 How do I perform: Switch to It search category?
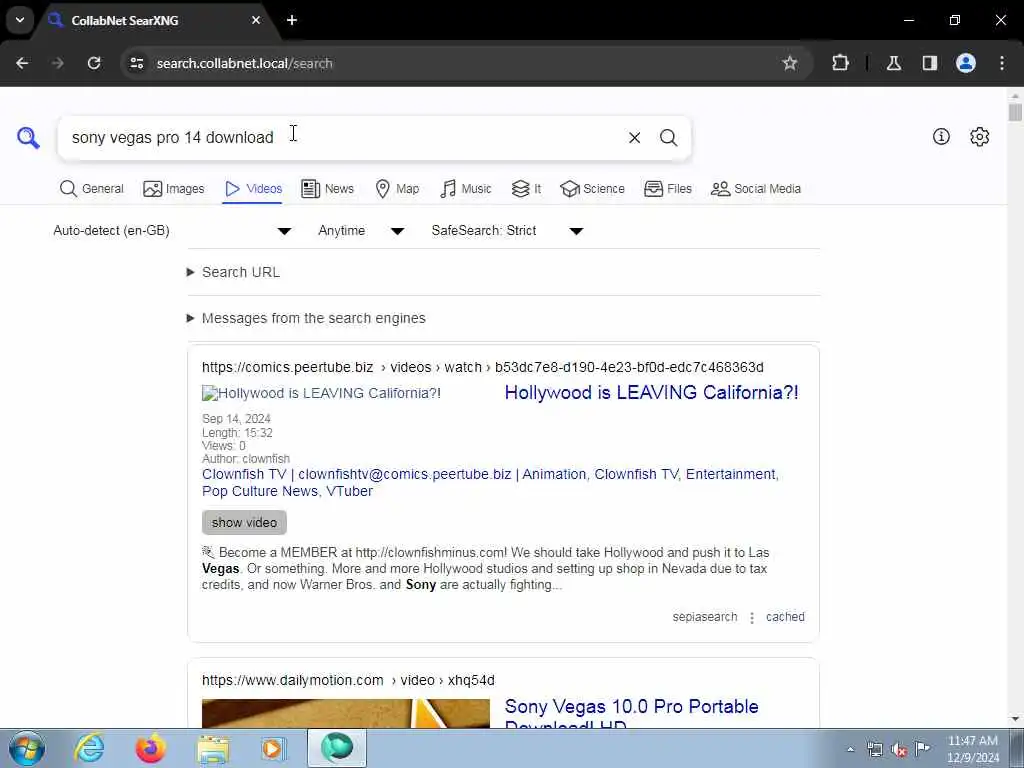(526, 189)
